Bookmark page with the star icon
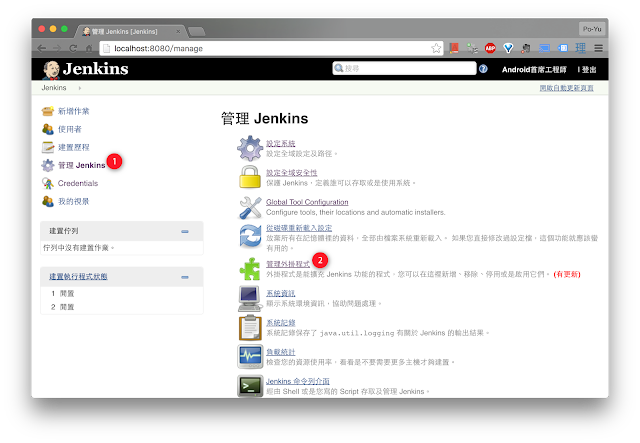This screenshot has height=443, width=640. [436, 48]
